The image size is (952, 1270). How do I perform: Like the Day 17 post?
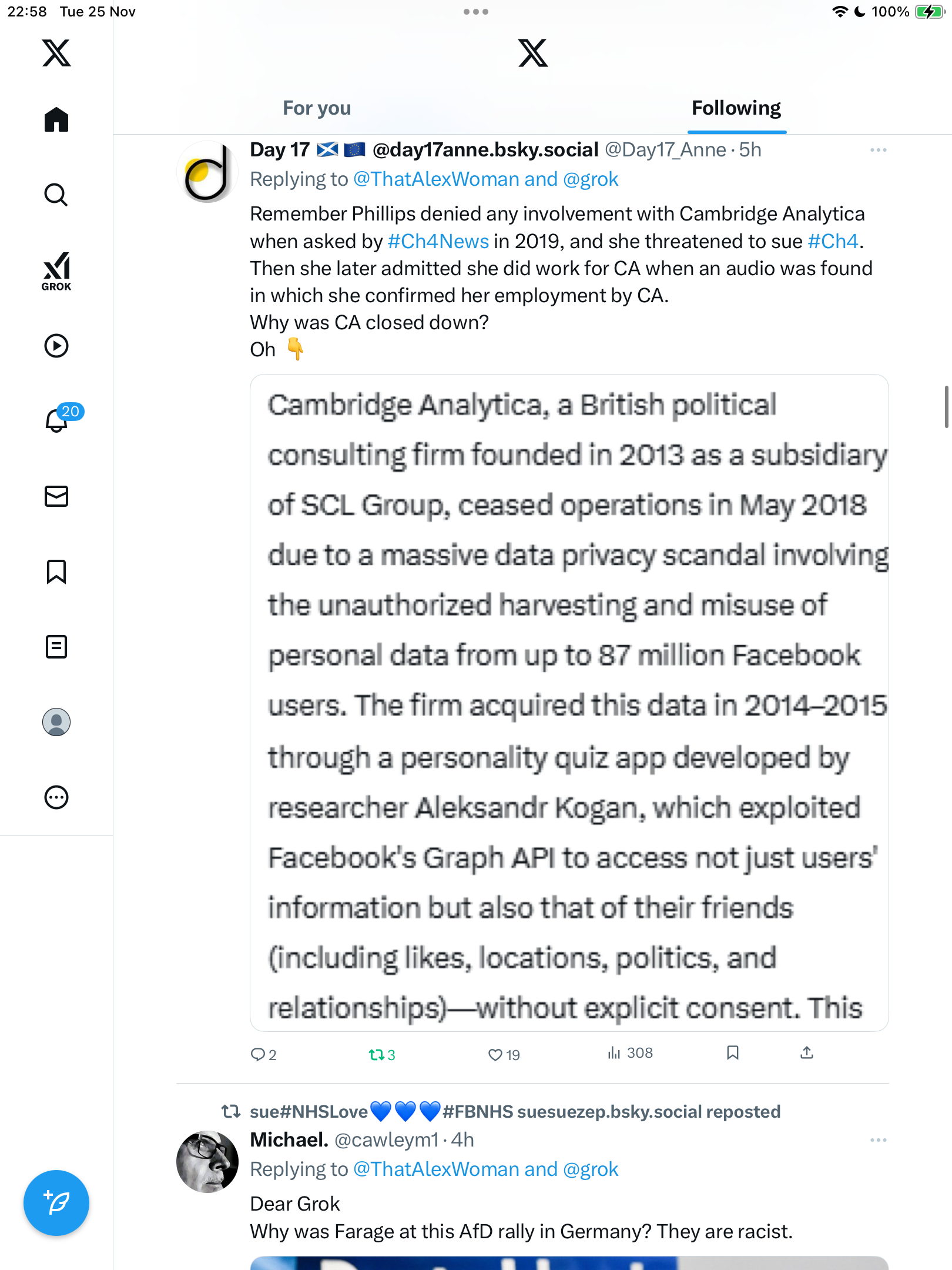click(x=495, y=1055)
